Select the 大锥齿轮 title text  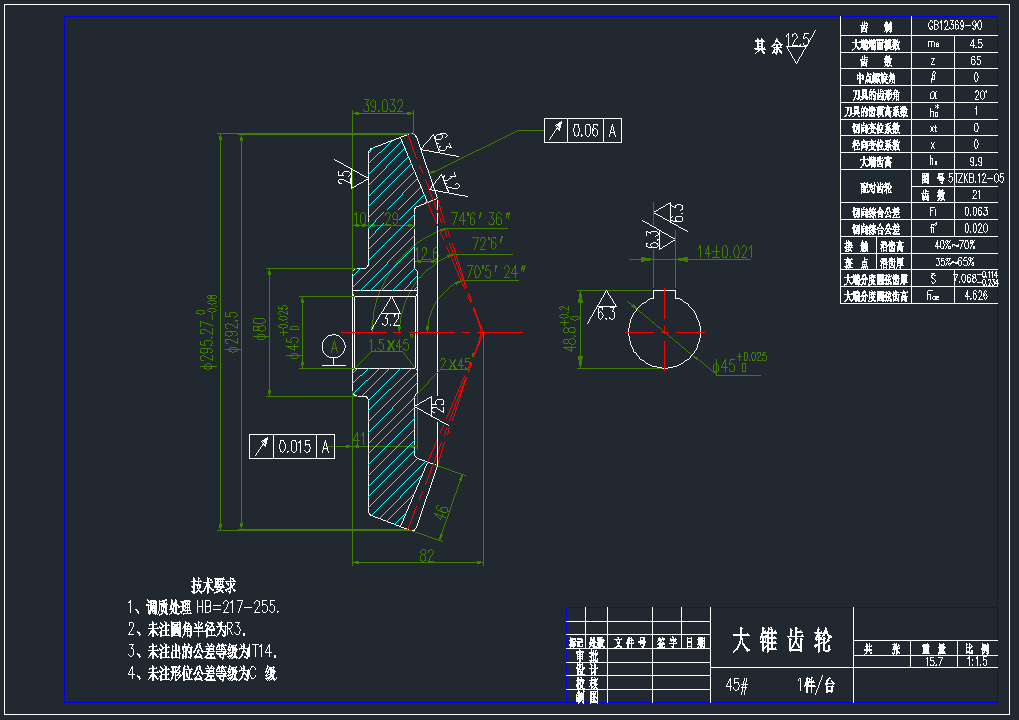[782, 640]
